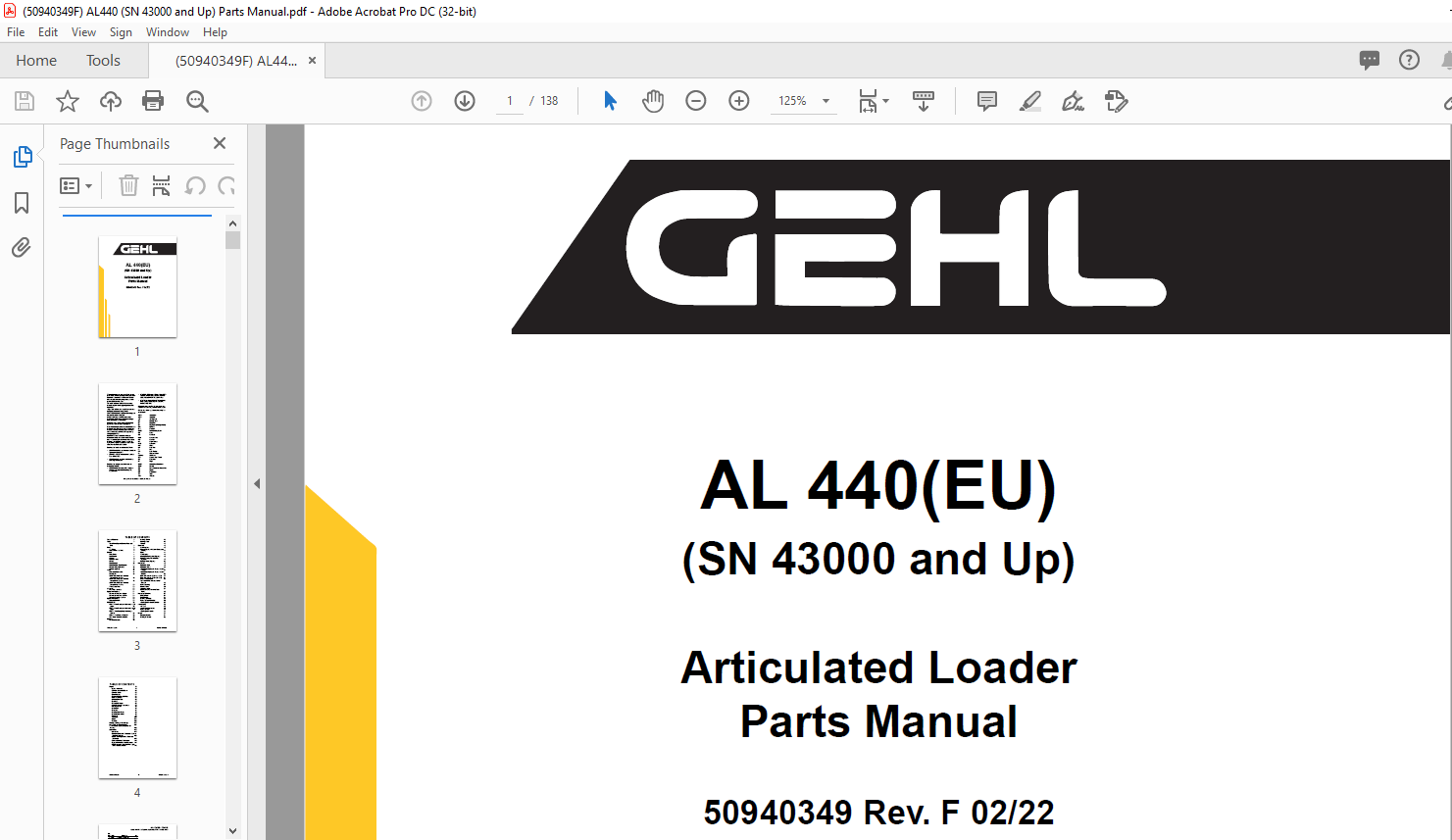The width and height of the screenshot is (1452, 840).
Task: Open the Attachments paperclip icon
Action: pos(22,247)
